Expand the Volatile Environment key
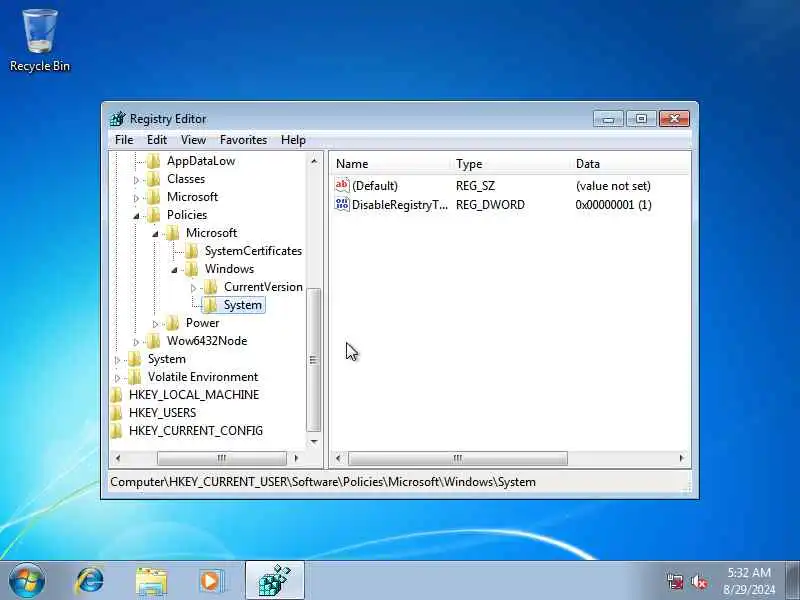Viewport: 800px width, 600px height. [x=117, y=378]
